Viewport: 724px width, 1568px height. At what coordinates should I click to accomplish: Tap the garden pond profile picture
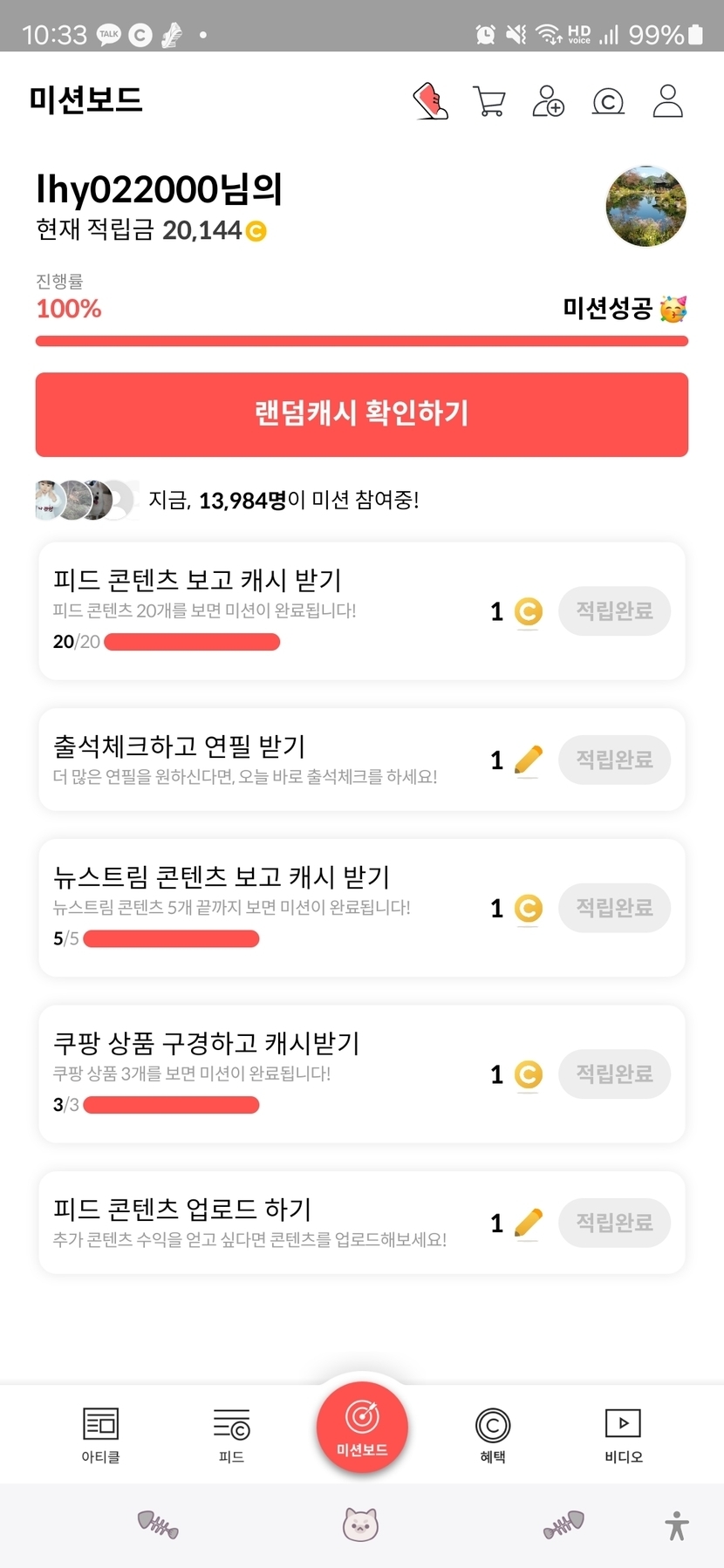pos(646,207)
